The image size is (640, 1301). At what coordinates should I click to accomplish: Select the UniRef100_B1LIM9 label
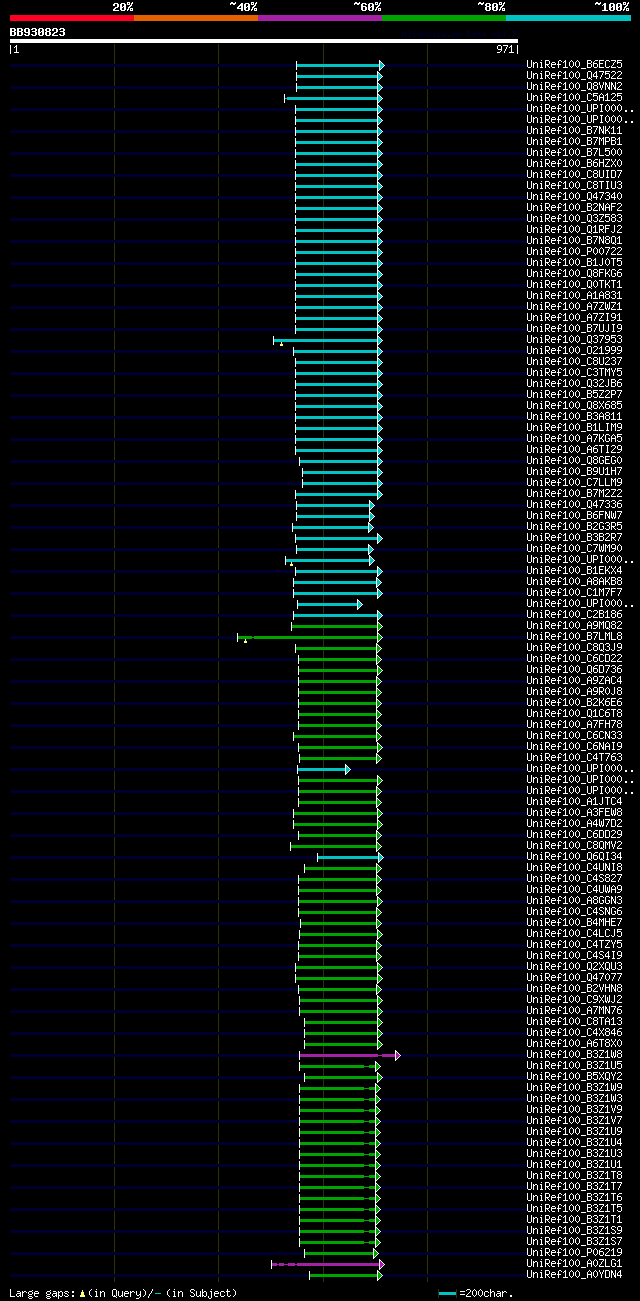[x=574, y=428]
